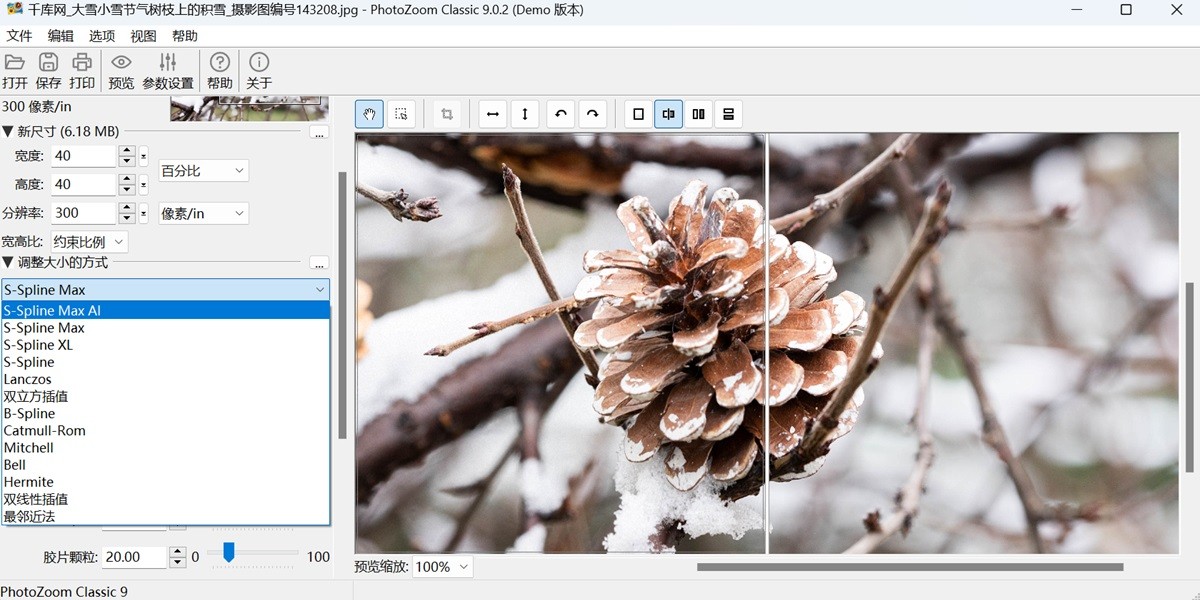Rotate the image counterclockwise
Screen dimensions: 1200x600
click(560, 113)
